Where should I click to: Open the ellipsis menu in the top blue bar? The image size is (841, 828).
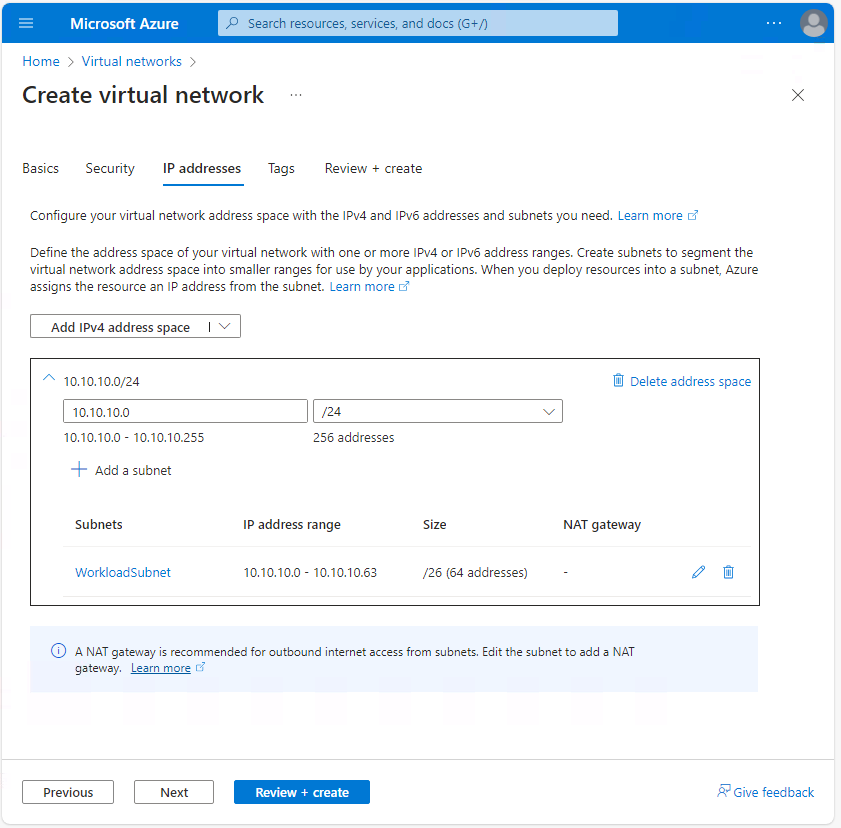click(773, 22)
